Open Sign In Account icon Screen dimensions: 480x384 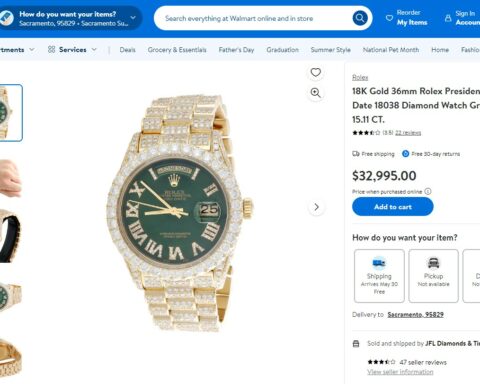448,18
